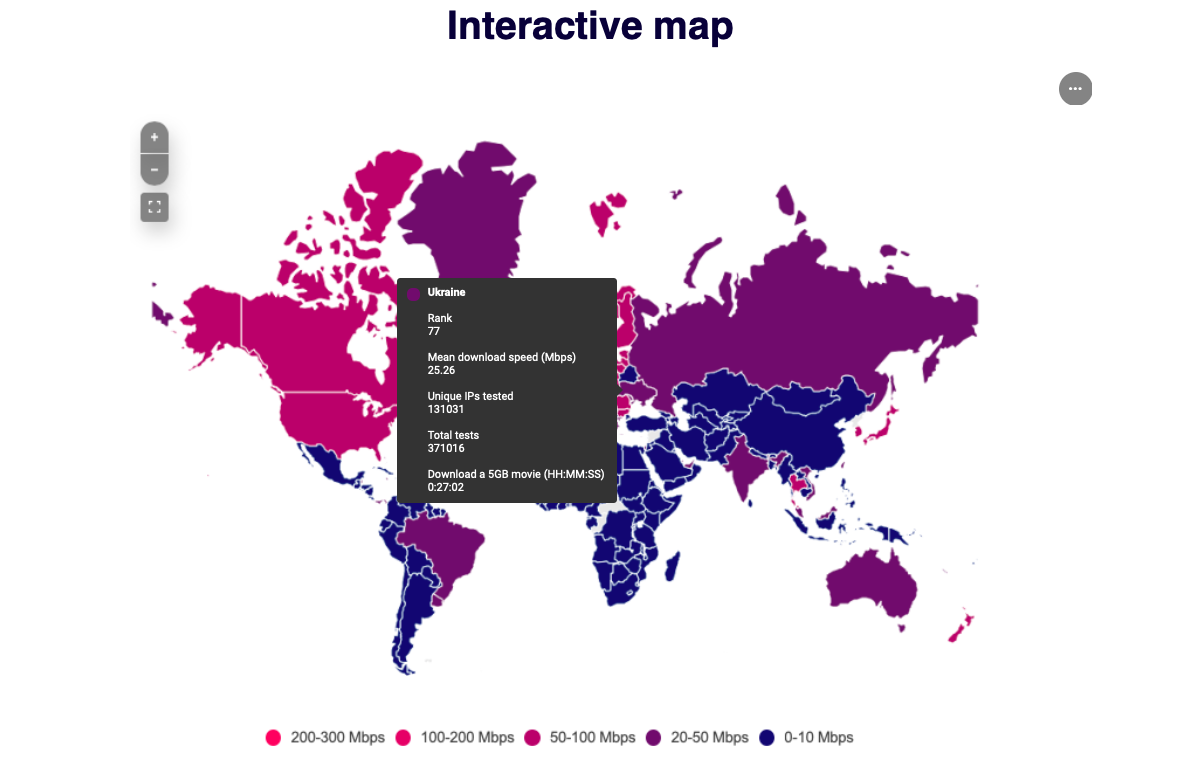This screenshot has height=764, width=1184.
Task: Toggle the 0-10 Mbps legend label
Action: point(818,738)
